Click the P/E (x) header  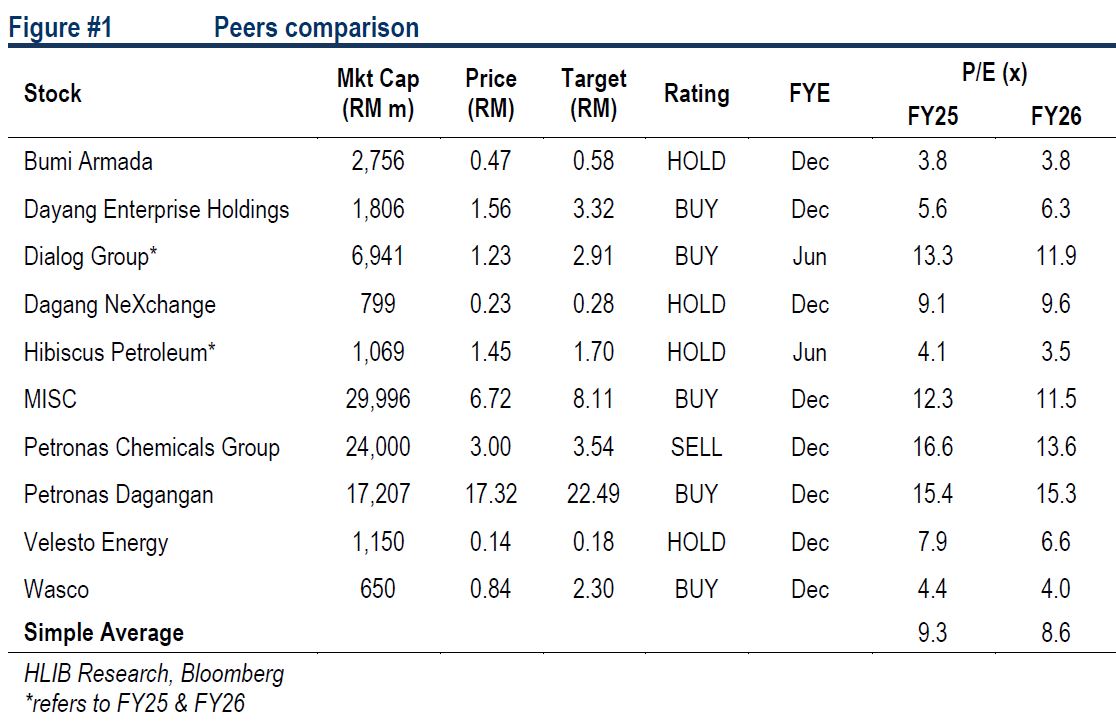point(993,73)
